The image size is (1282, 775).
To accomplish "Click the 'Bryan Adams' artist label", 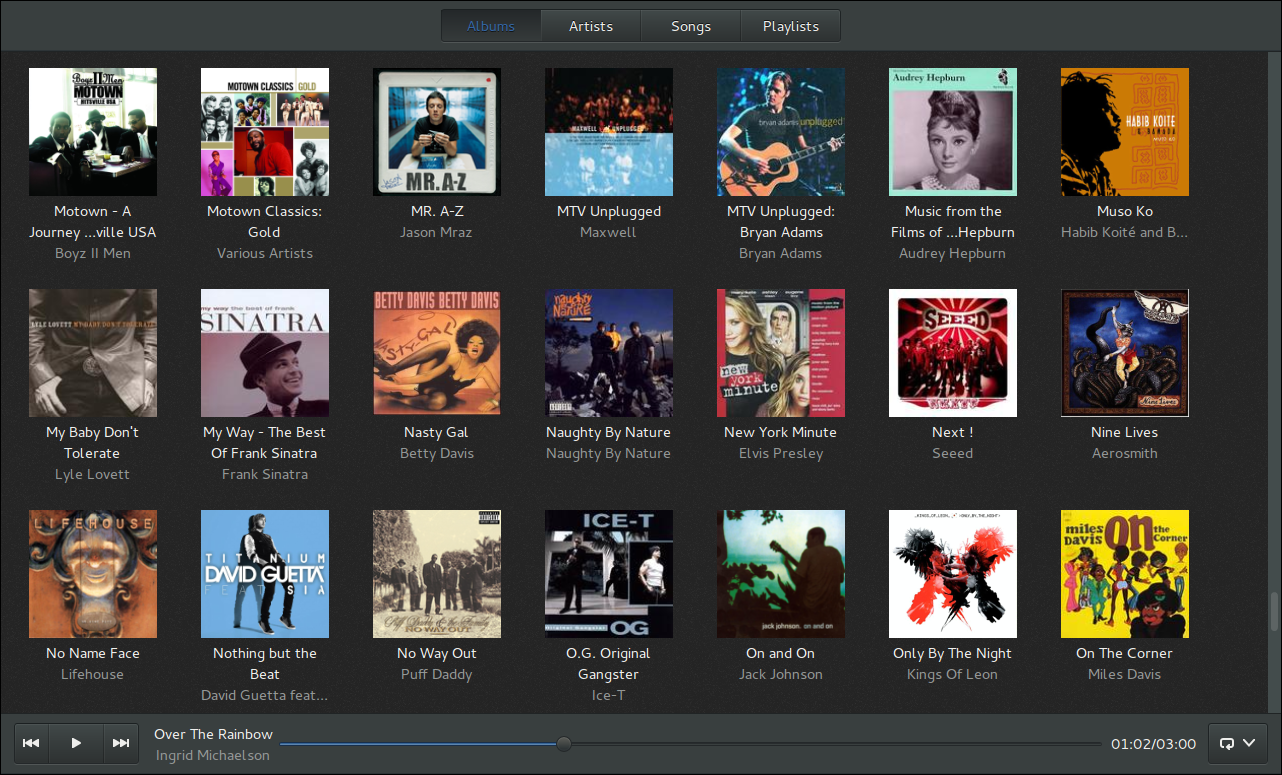I will click(781, 253).
